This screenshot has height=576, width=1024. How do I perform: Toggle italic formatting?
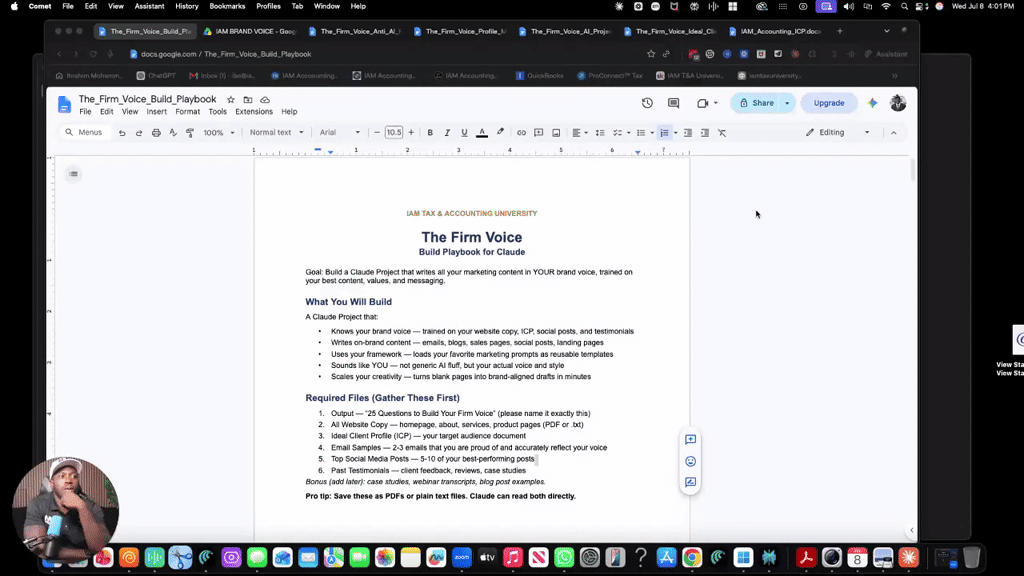447,133
